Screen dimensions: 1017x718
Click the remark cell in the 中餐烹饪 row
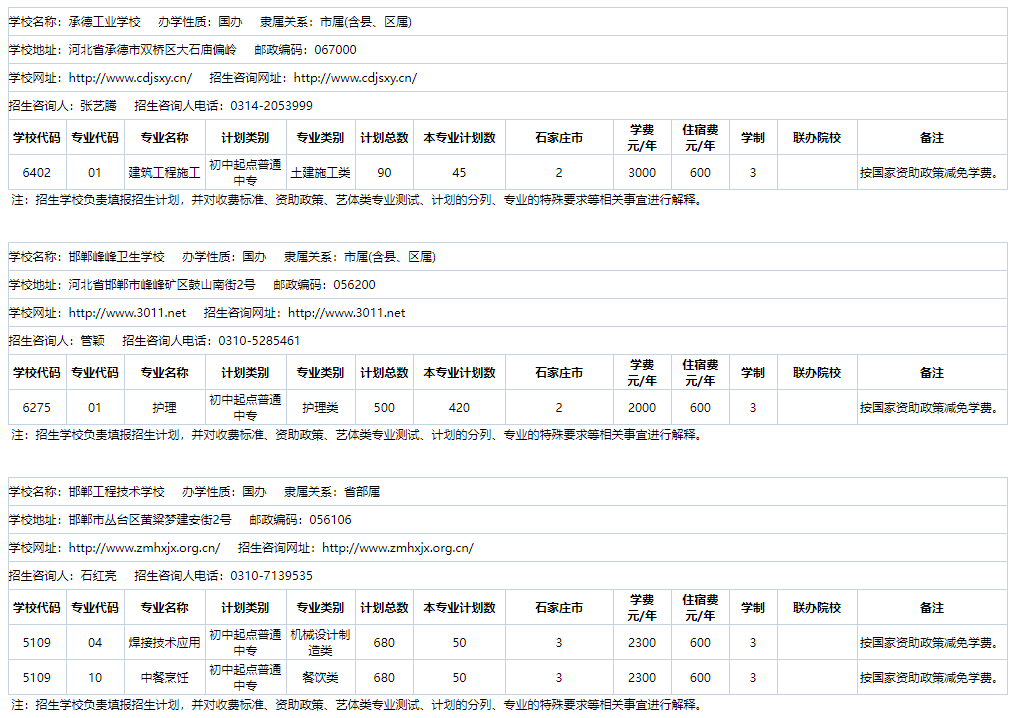click(932, 677)
